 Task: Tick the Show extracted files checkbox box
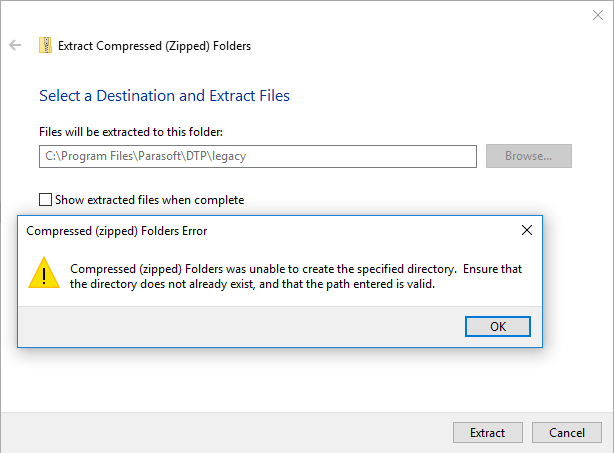coord(45,200)
